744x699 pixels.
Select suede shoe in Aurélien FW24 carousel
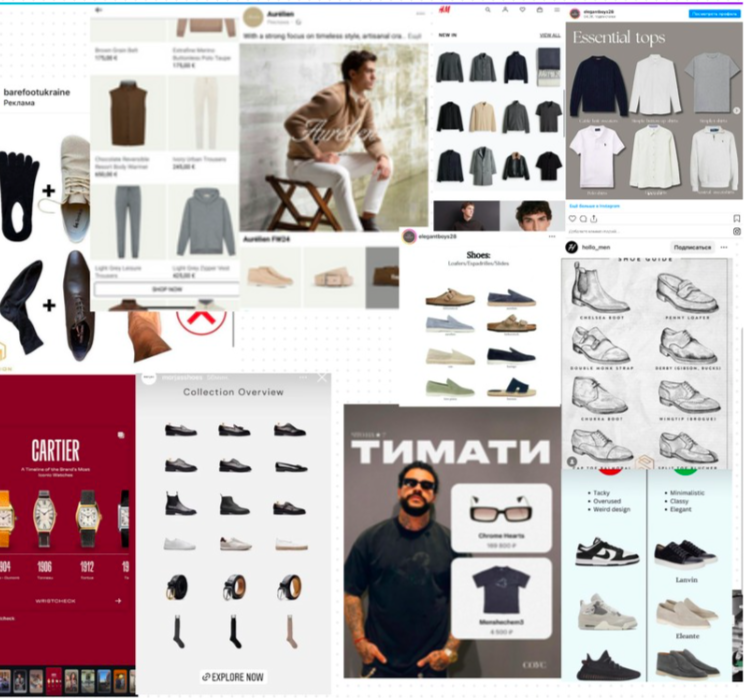pos(270,277)
